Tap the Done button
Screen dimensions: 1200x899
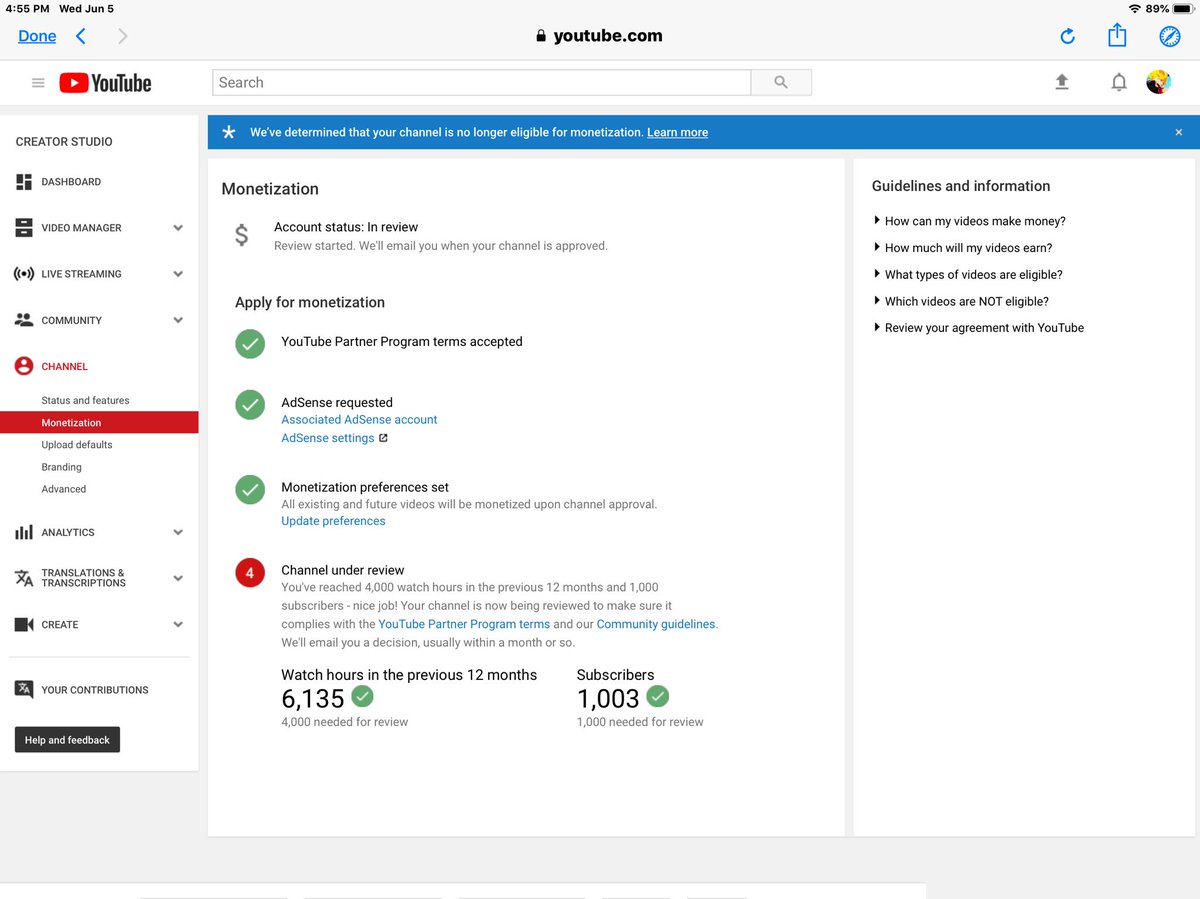[x=37, y=36]
